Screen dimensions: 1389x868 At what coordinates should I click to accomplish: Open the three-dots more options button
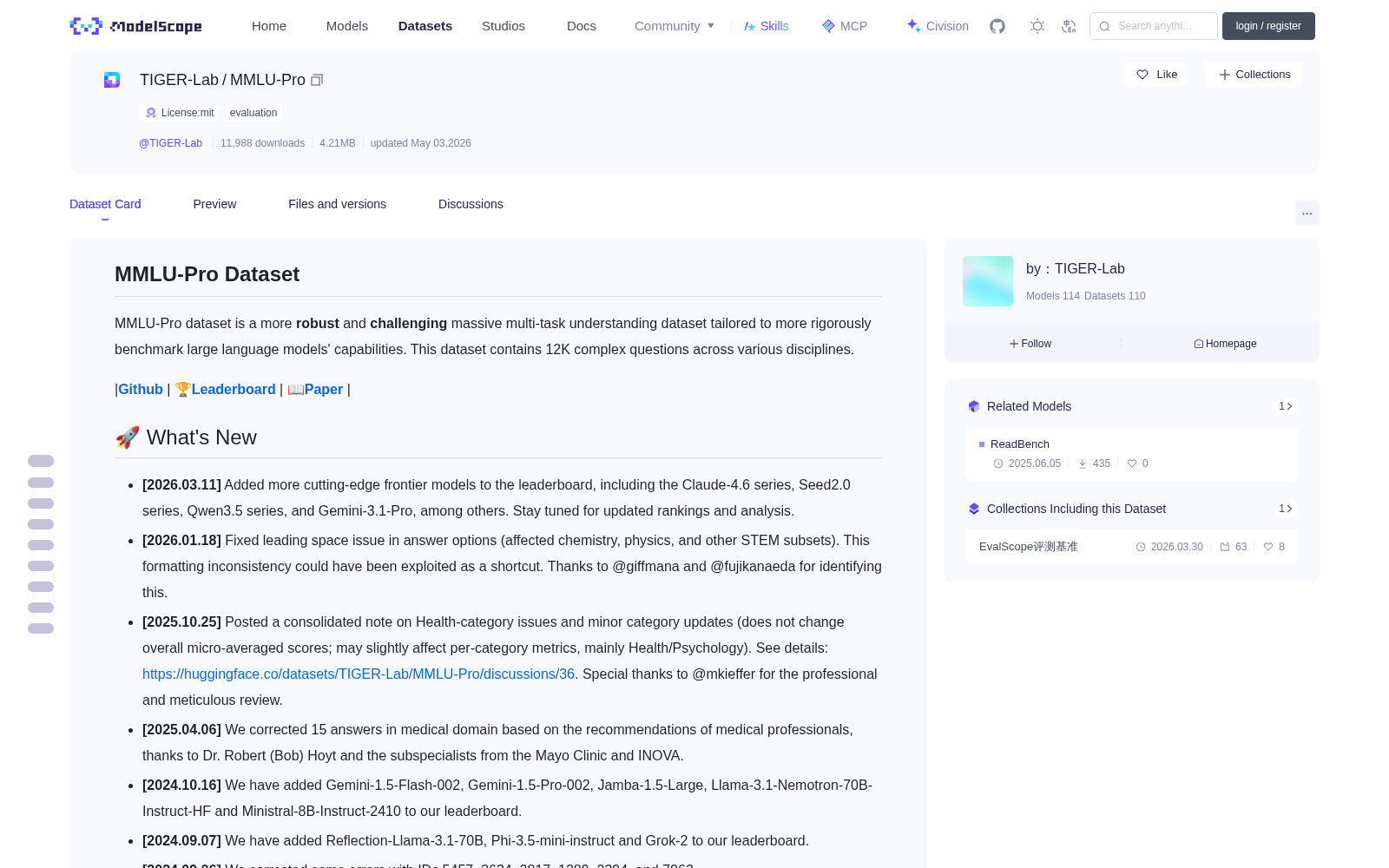tap(1307, 213)
